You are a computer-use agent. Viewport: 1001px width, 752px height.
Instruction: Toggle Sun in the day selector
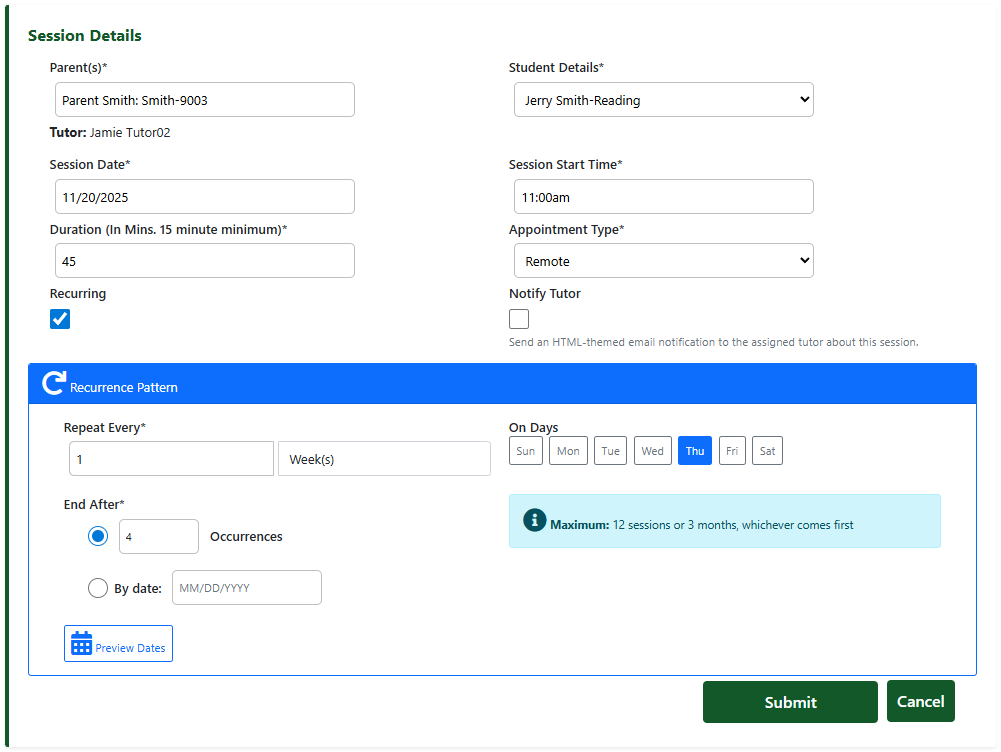pos(525,451)
